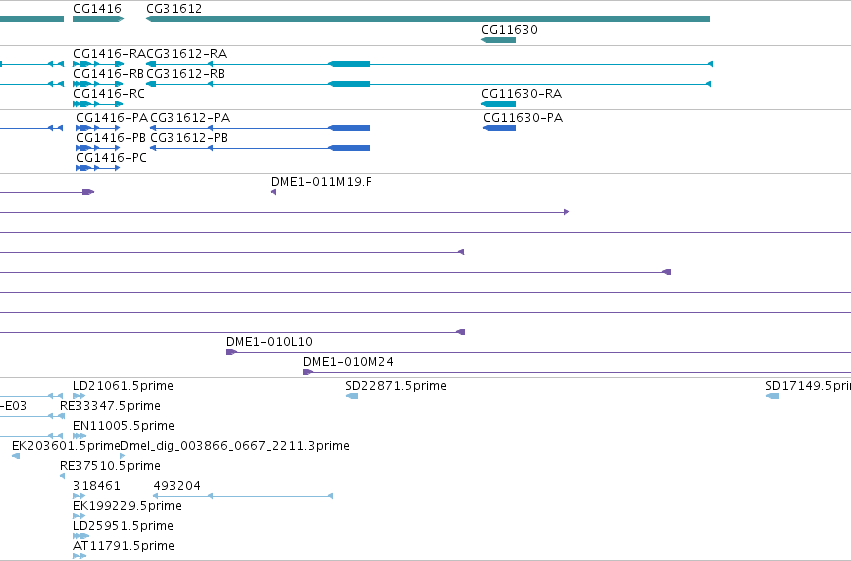Image resolution: width=851 pixels, height=561 pixels.
Task: Click the CG31612-PB protein label
Action: click(x=189, y=138)
